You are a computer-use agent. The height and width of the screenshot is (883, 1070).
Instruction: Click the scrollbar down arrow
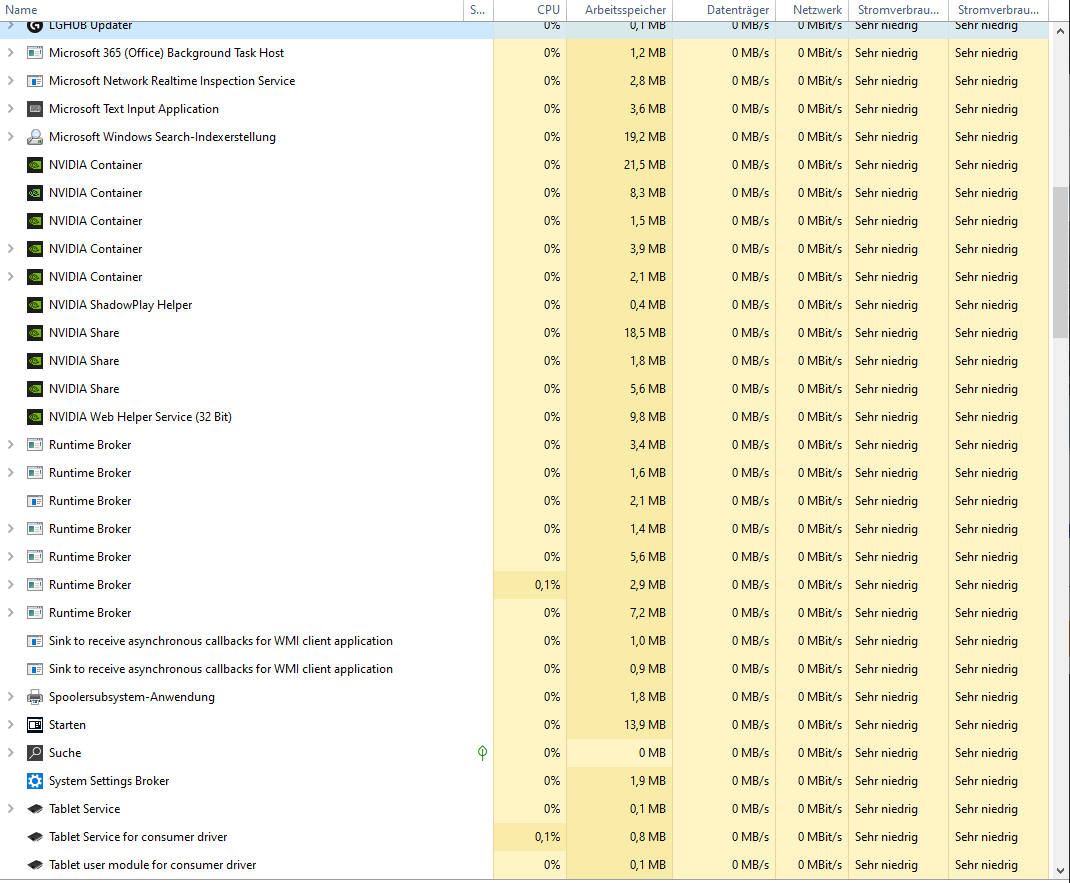point(1060,871)
